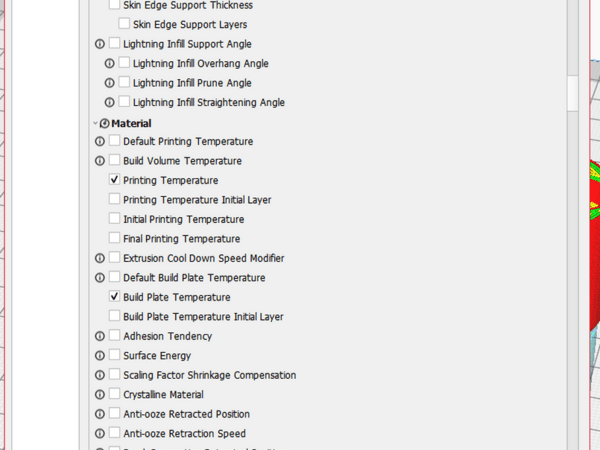This screenshot has height=450, width=600.
Task: Click info icon next to Build Volume Temperature
Action: point(100,161)
